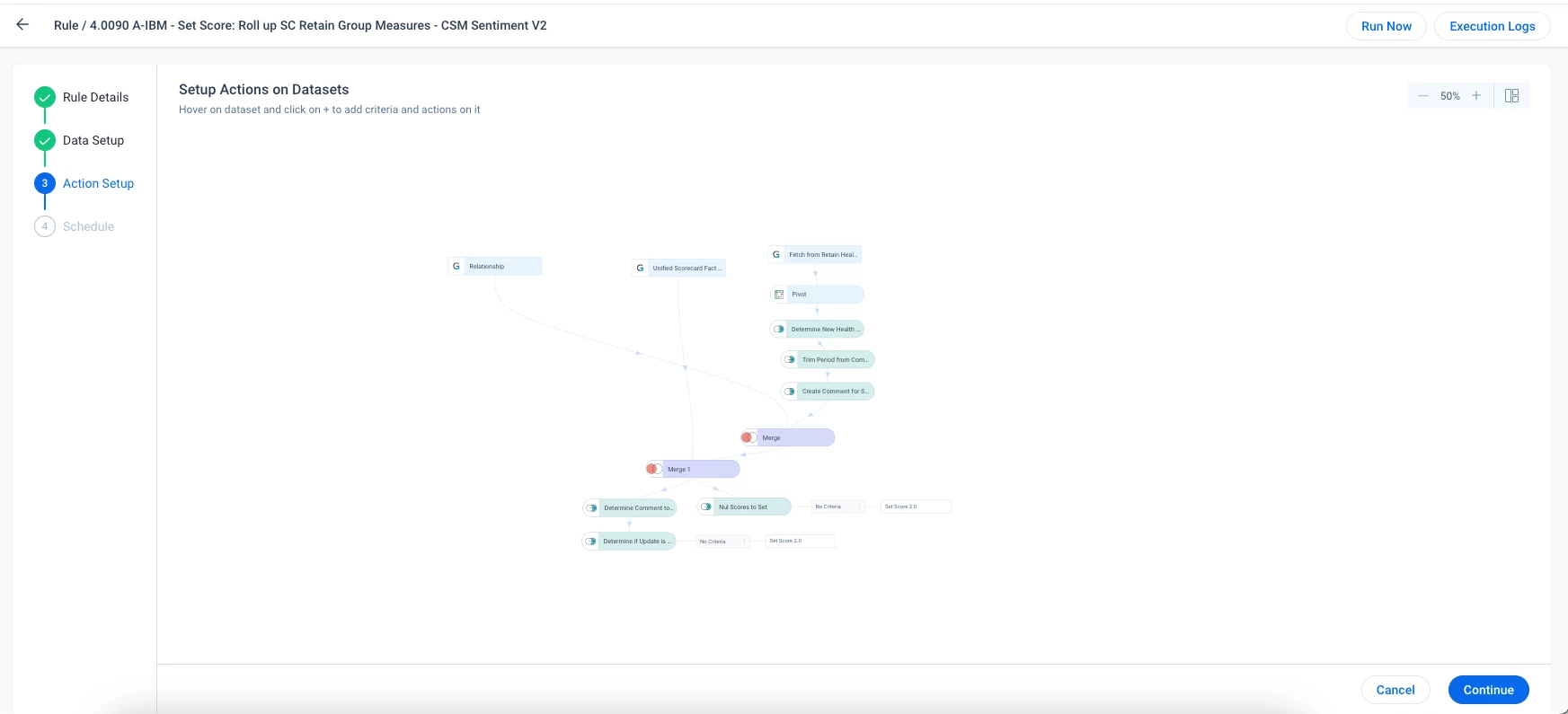Screen dimensions: 1568x714
Task: Open menu dots beside Nul Scores criteria
Action: (860, 507)
